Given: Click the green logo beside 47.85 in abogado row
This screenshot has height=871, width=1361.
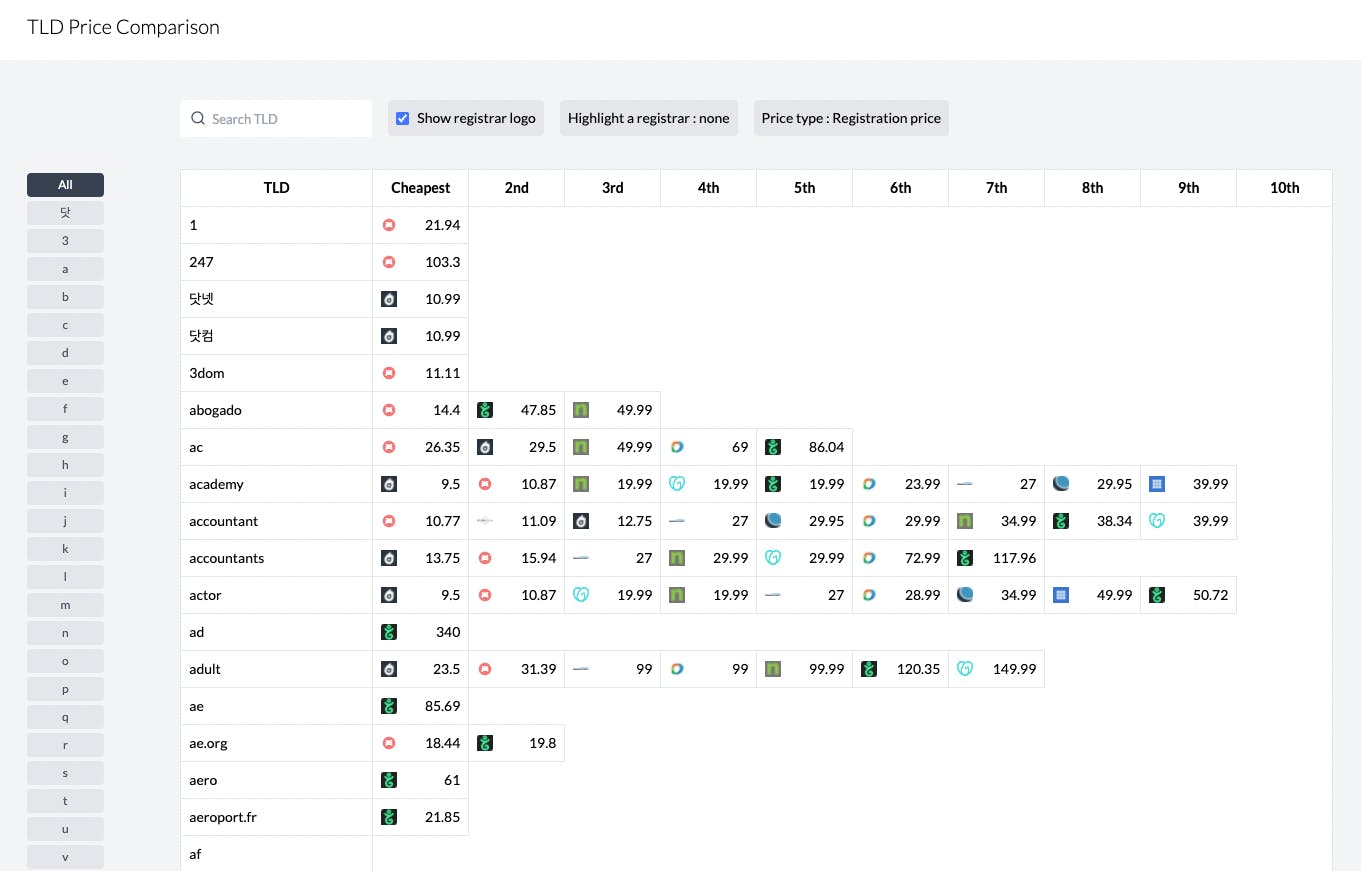Looking at the screenshot, I should point(485,410).
